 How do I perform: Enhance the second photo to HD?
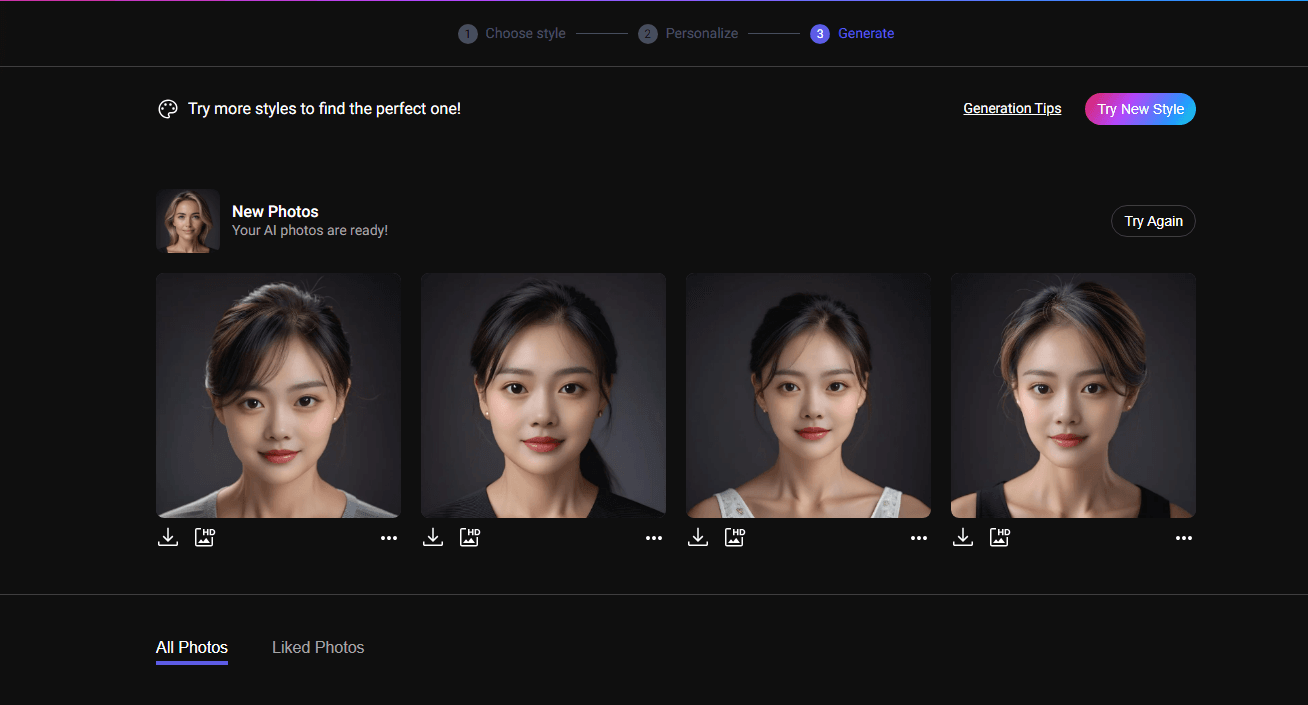[x=469, y=537]
